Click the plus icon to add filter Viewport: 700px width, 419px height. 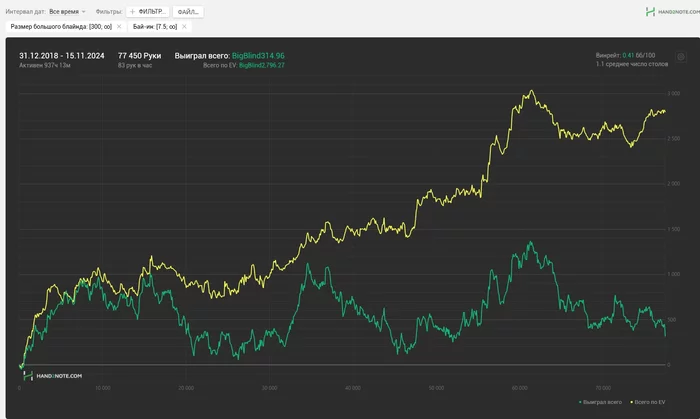[133, 11]
